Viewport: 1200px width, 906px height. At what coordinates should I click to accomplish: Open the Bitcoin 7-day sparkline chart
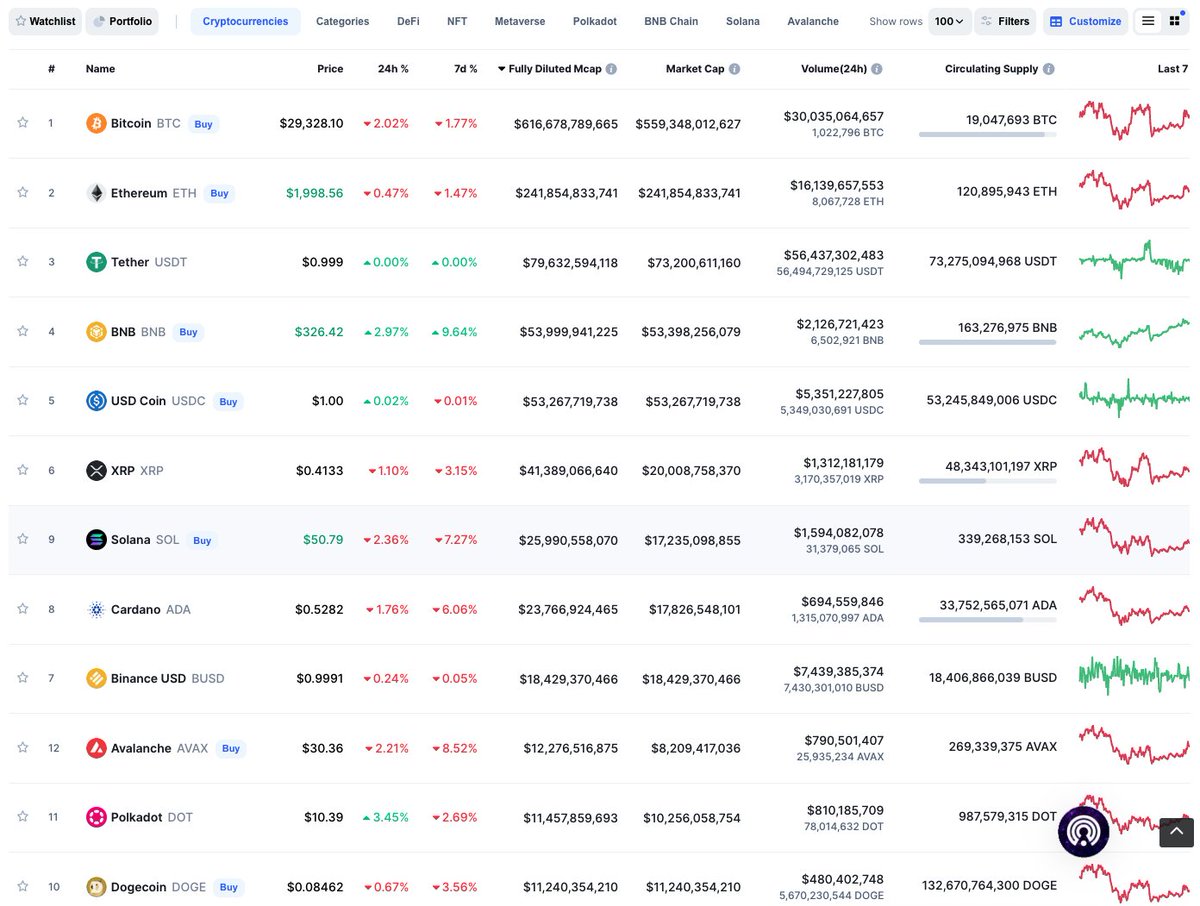point(1134,122)
